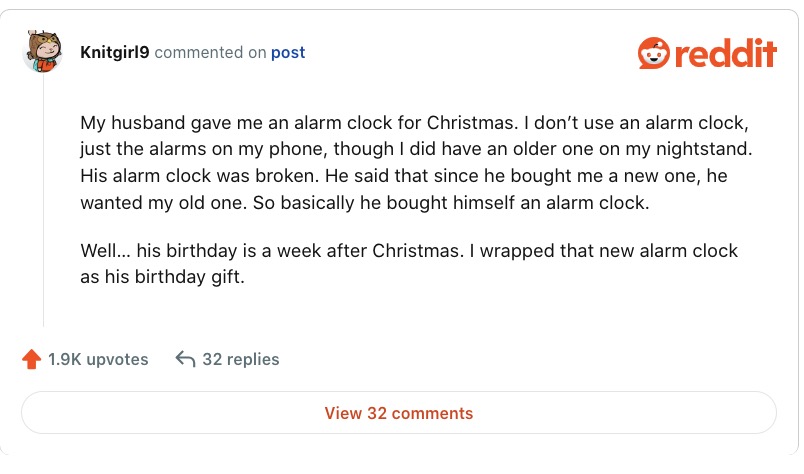Click the words "a week after Christmas"
This screenshot has width=804, height=474.
pyautogui.click(x=380, y=250)
